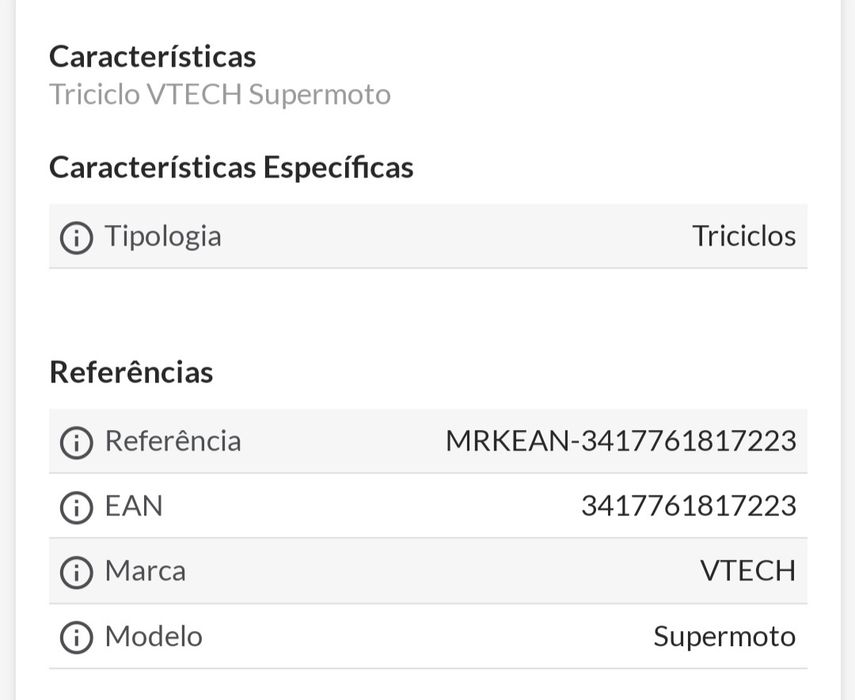Image resolution: width=855 pixels, height=700 pixels.
Task: Click the Triciclo VTECH Supermoto subtitle
Action: 219,94
